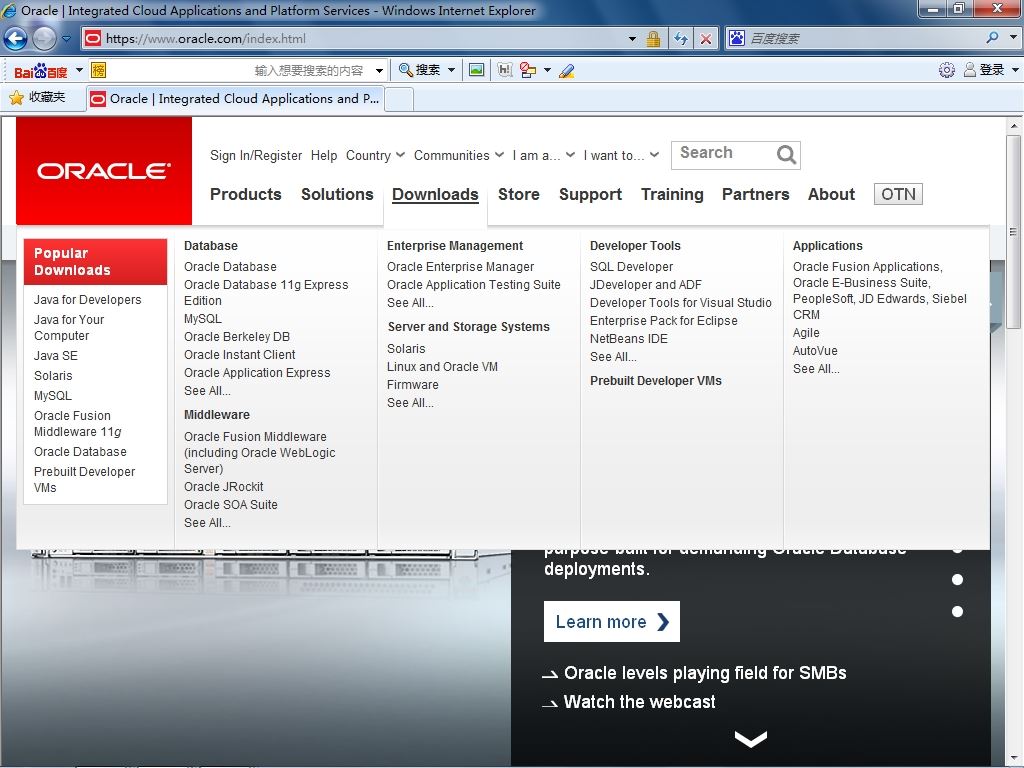Expand the address bar URL history dropdown

[x=632, y=39]
